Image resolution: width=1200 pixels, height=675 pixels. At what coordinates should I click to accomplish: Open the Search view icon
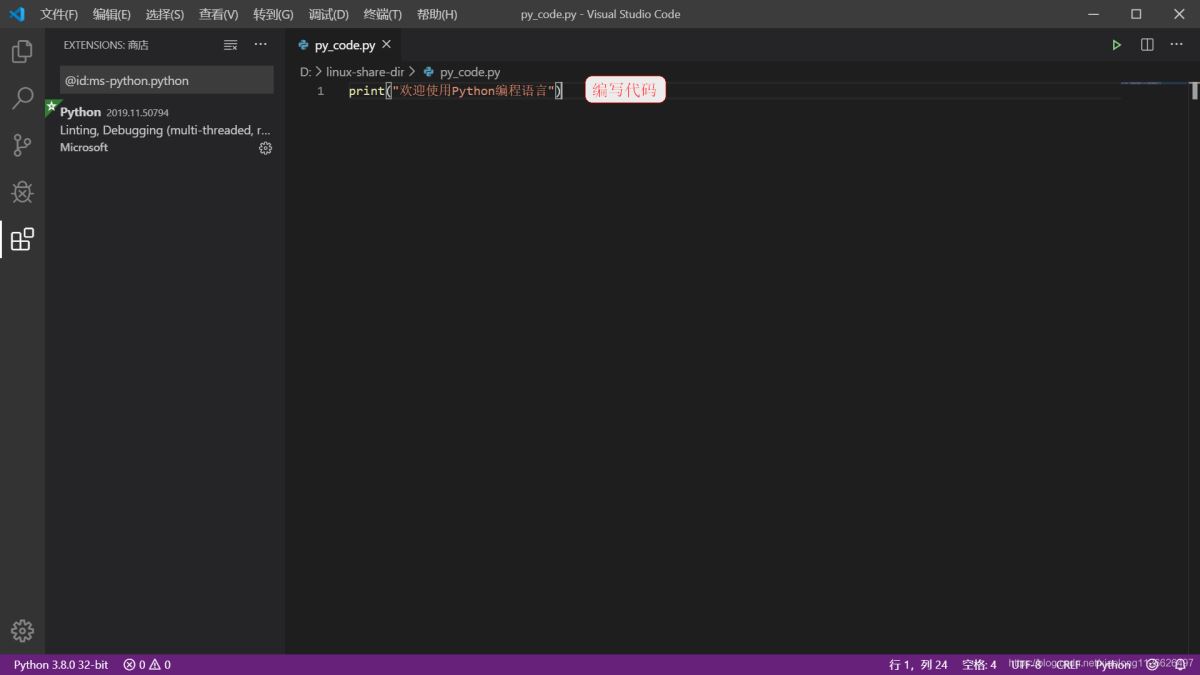coord(21,98)
